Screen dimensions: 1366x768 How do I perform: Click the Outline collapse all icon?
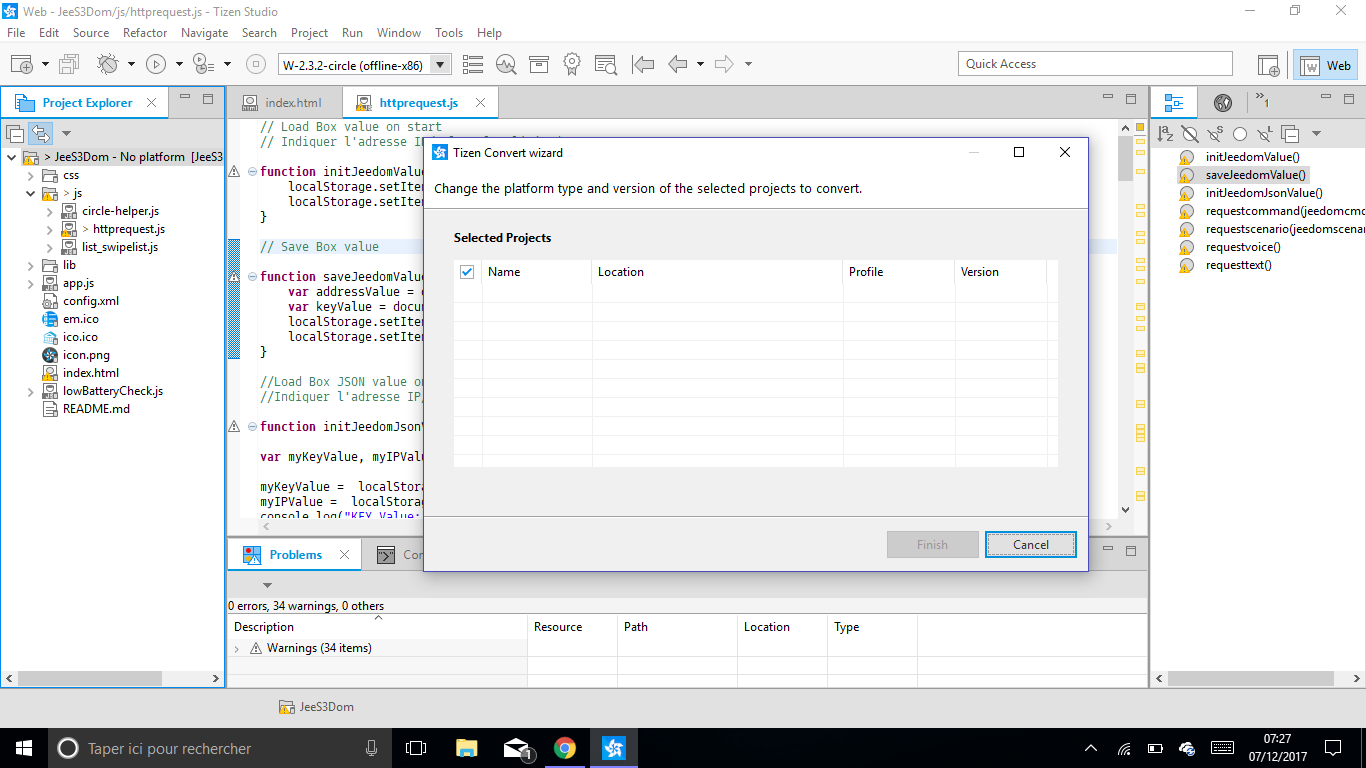click(x=1290, y=133)
